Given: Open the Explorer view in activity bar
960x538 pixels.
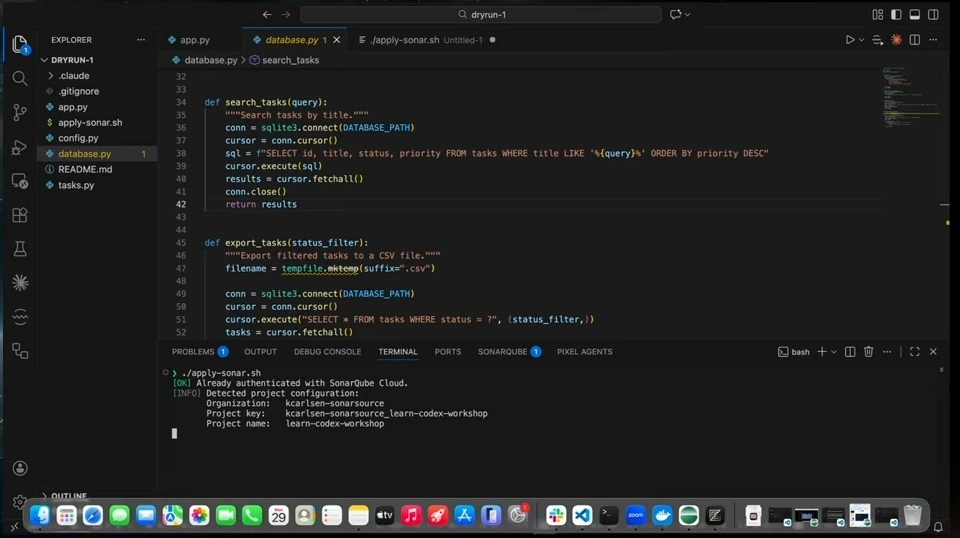Looking at the screenshot, I should tap(20, 44).
